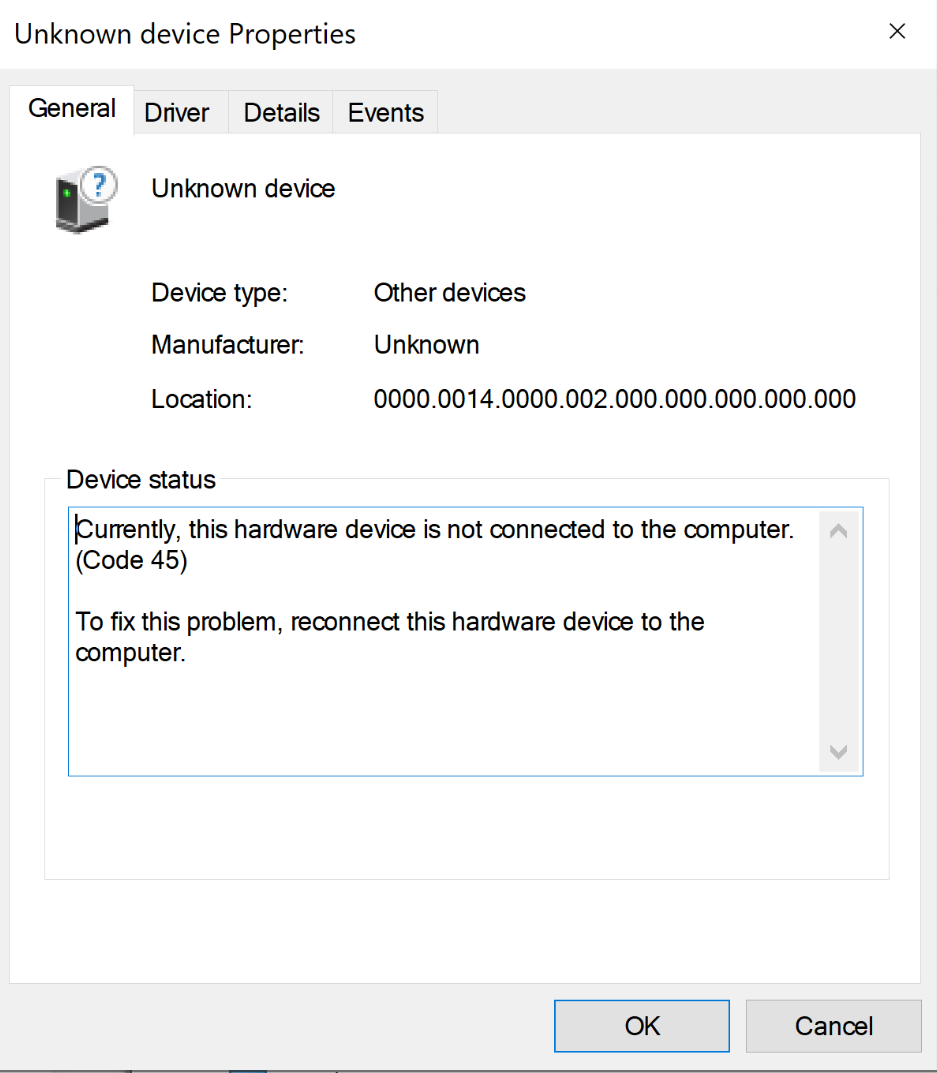The image size is (937, 1073).
Task: Switch to the General tab
Action: [x=72, y=109]
